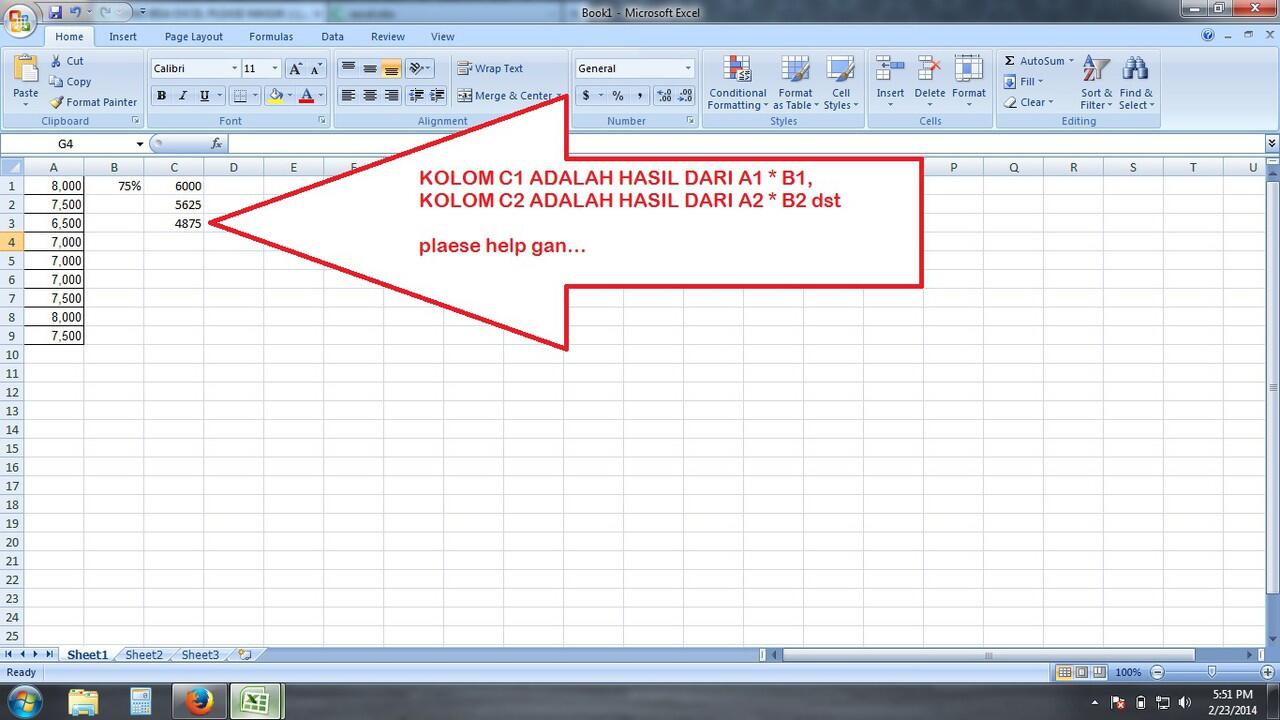Open the AutoSum dropdown

1071,61
